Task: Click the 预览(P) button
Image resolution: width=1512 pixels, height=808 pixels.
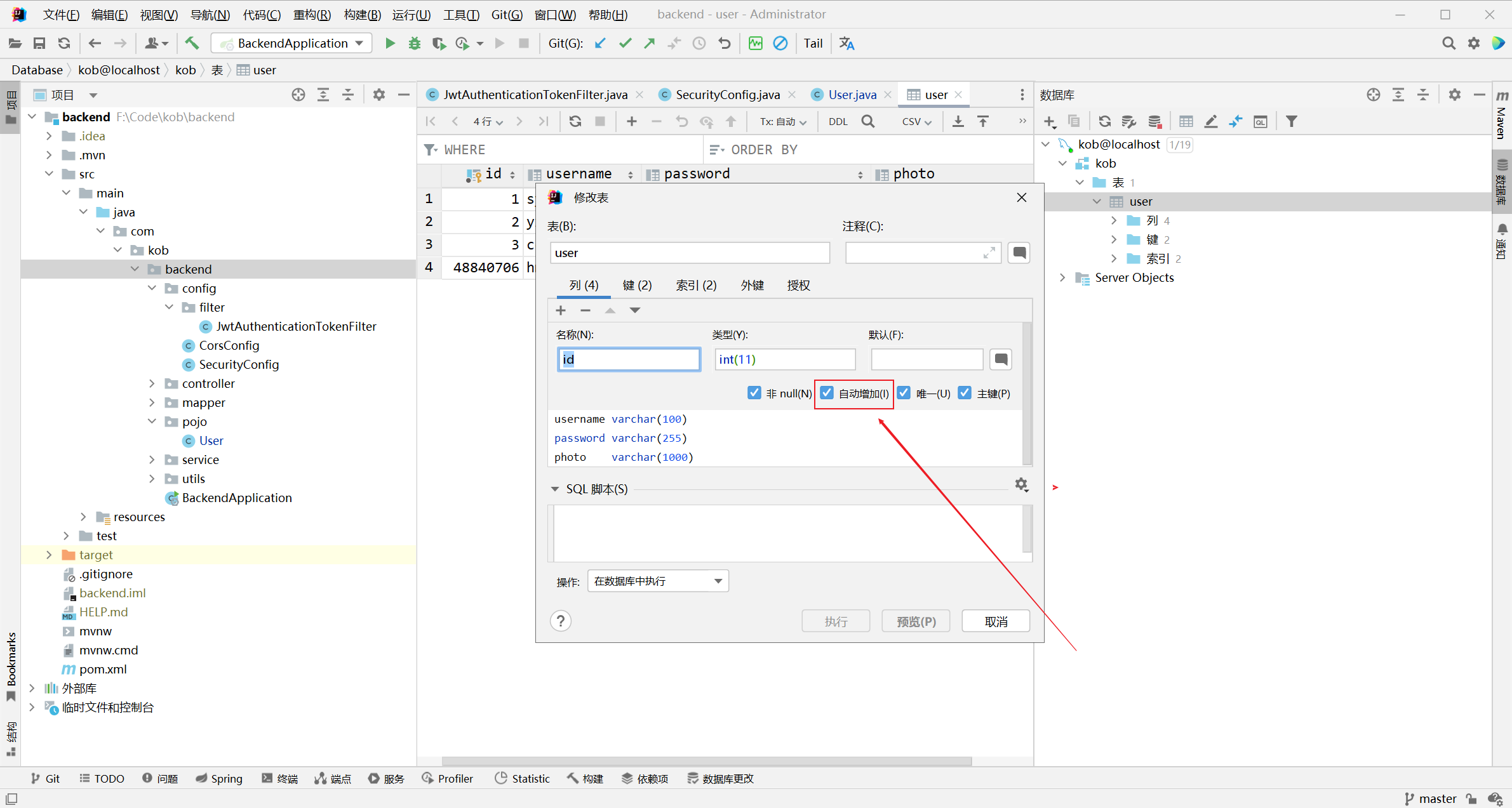Action: tap(916, 621)
